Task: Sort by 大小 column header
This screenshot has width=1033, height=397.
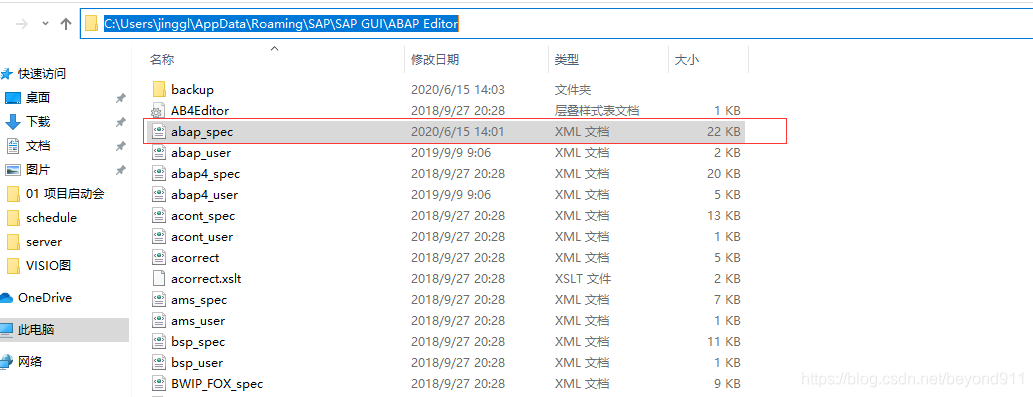Action: click(686, 60)
